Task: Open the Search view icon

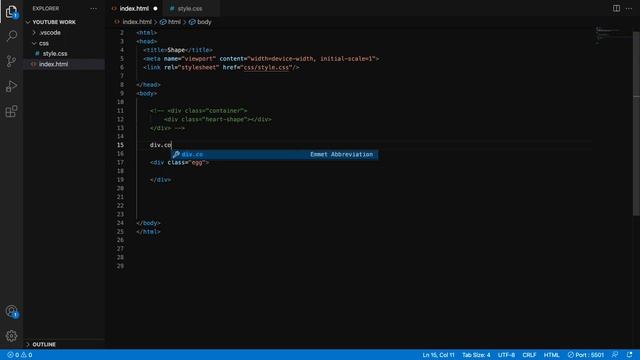Action: click(x=11, y=36)
